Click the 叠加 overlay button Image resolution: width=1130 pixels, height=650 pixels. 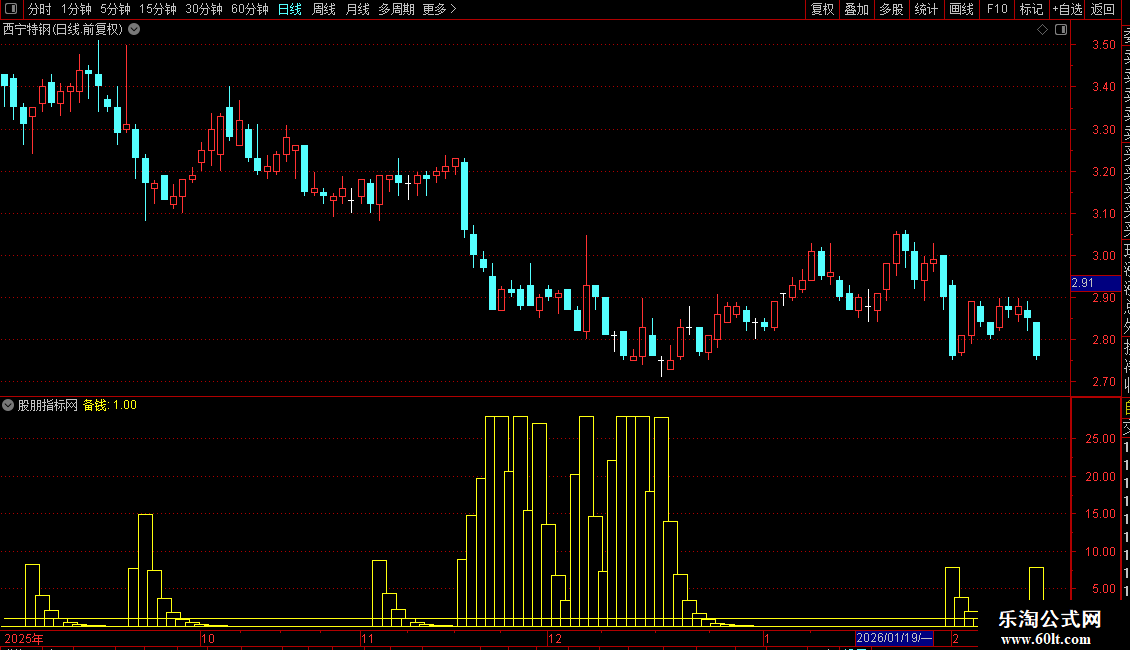[x=857, y=9]
